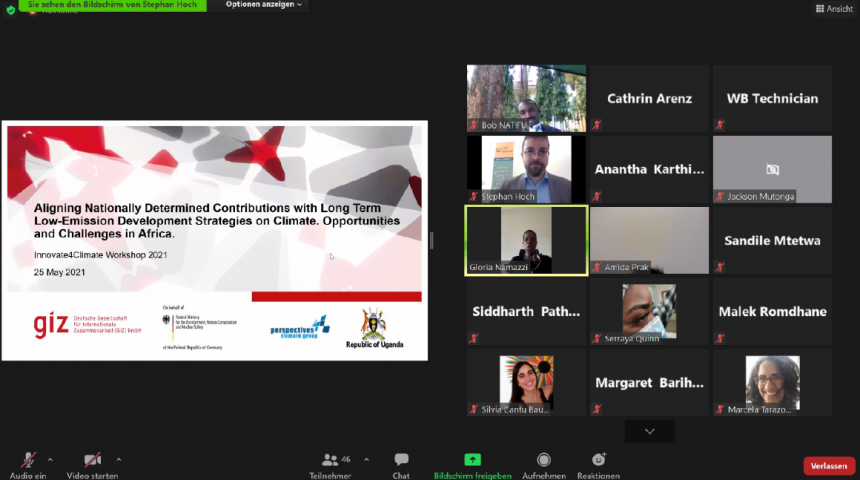Screen dimensions: 860x480
Task: Start recording with Aufnehmen
Action: click(543, 464)
